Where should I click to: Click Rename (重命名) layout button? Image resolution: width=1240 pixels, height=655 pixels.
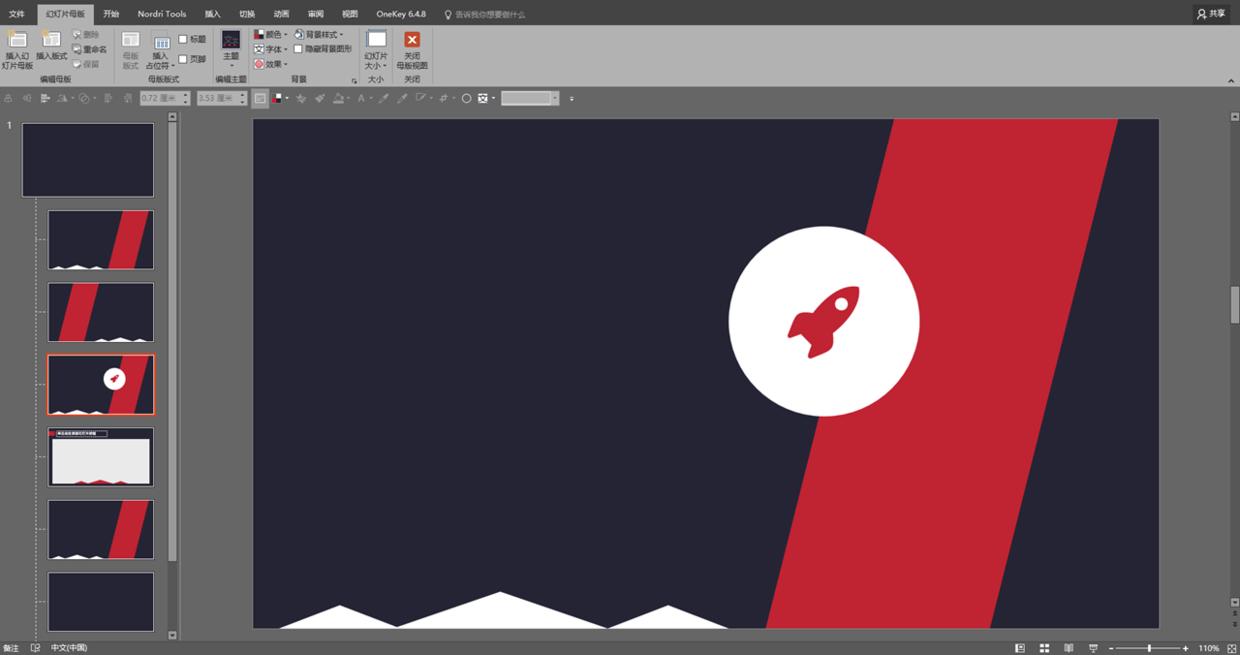(x=90, y=49)
